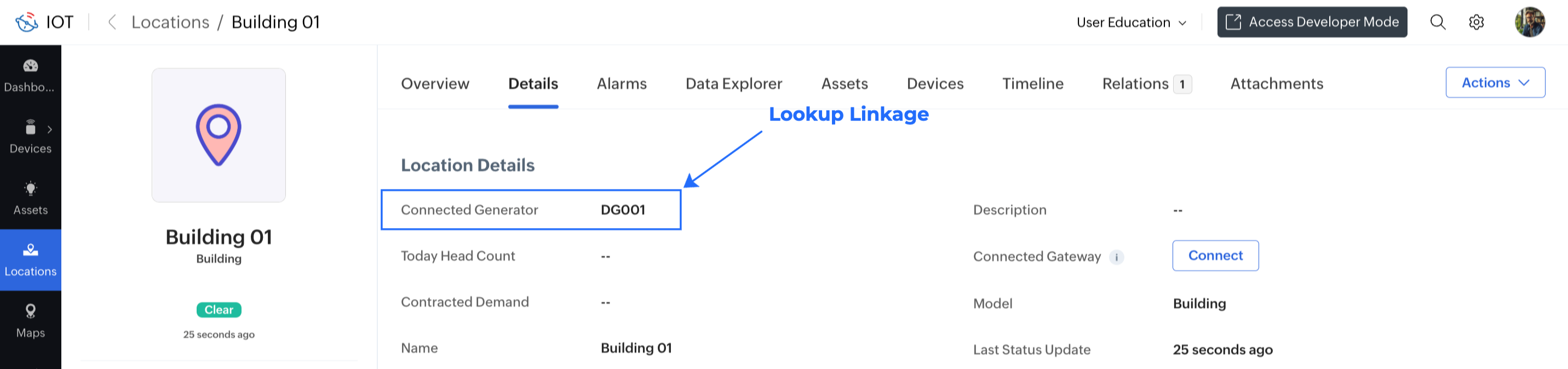
Task: Open the Actions dropdown menu
Action: [x=1495, y=83]
